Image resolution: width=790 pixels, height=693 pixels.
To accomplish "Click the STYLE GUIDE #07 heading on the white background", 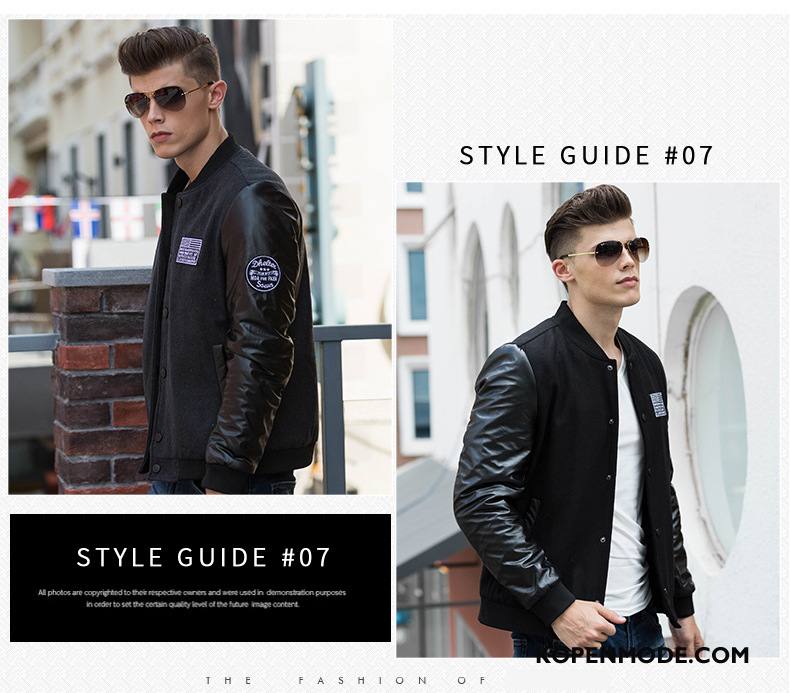I will click(x=586, y=155).
